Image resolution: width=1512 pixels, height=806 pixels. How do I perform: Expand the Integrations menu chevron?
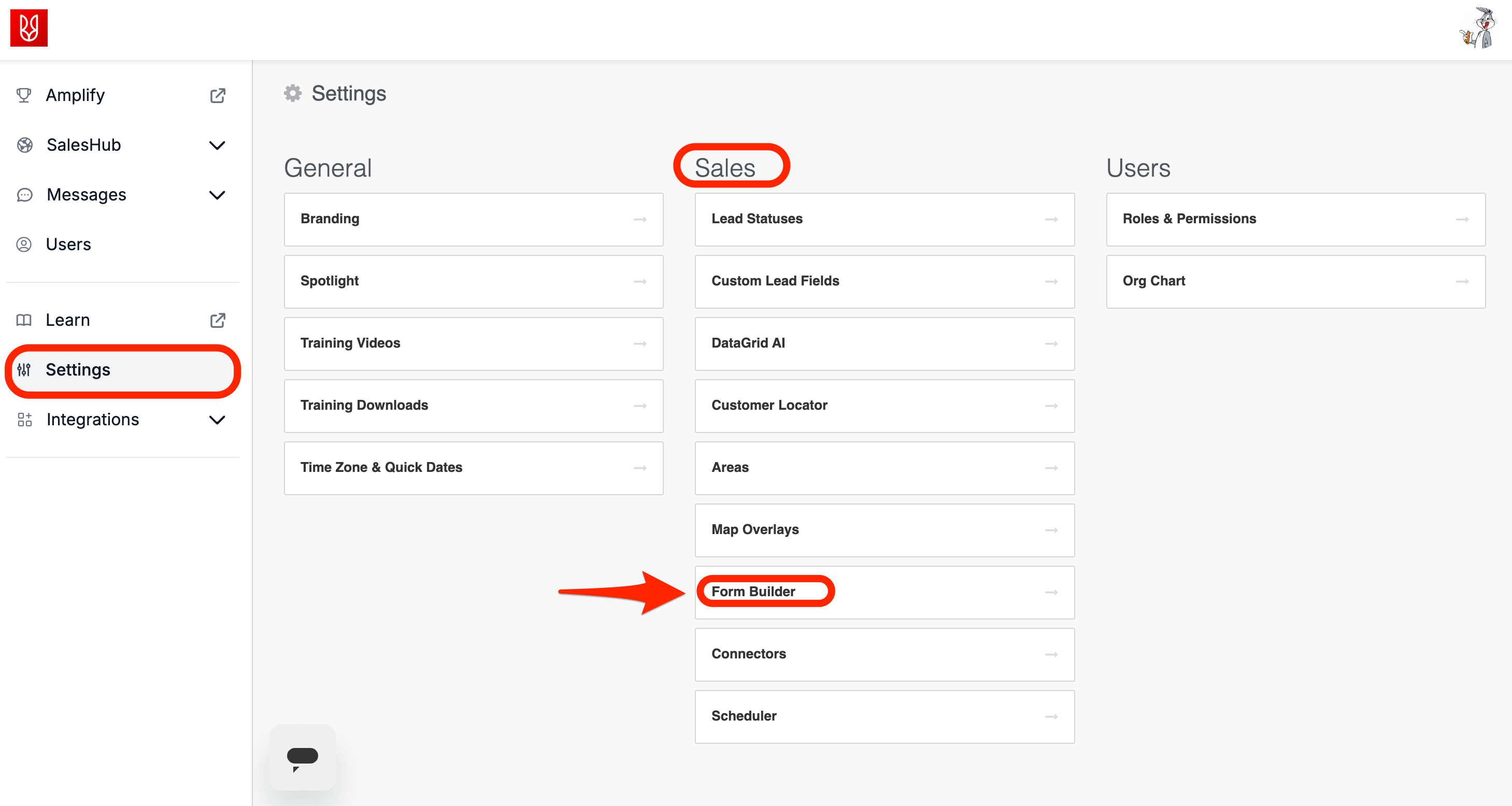[x=217, y=420]
